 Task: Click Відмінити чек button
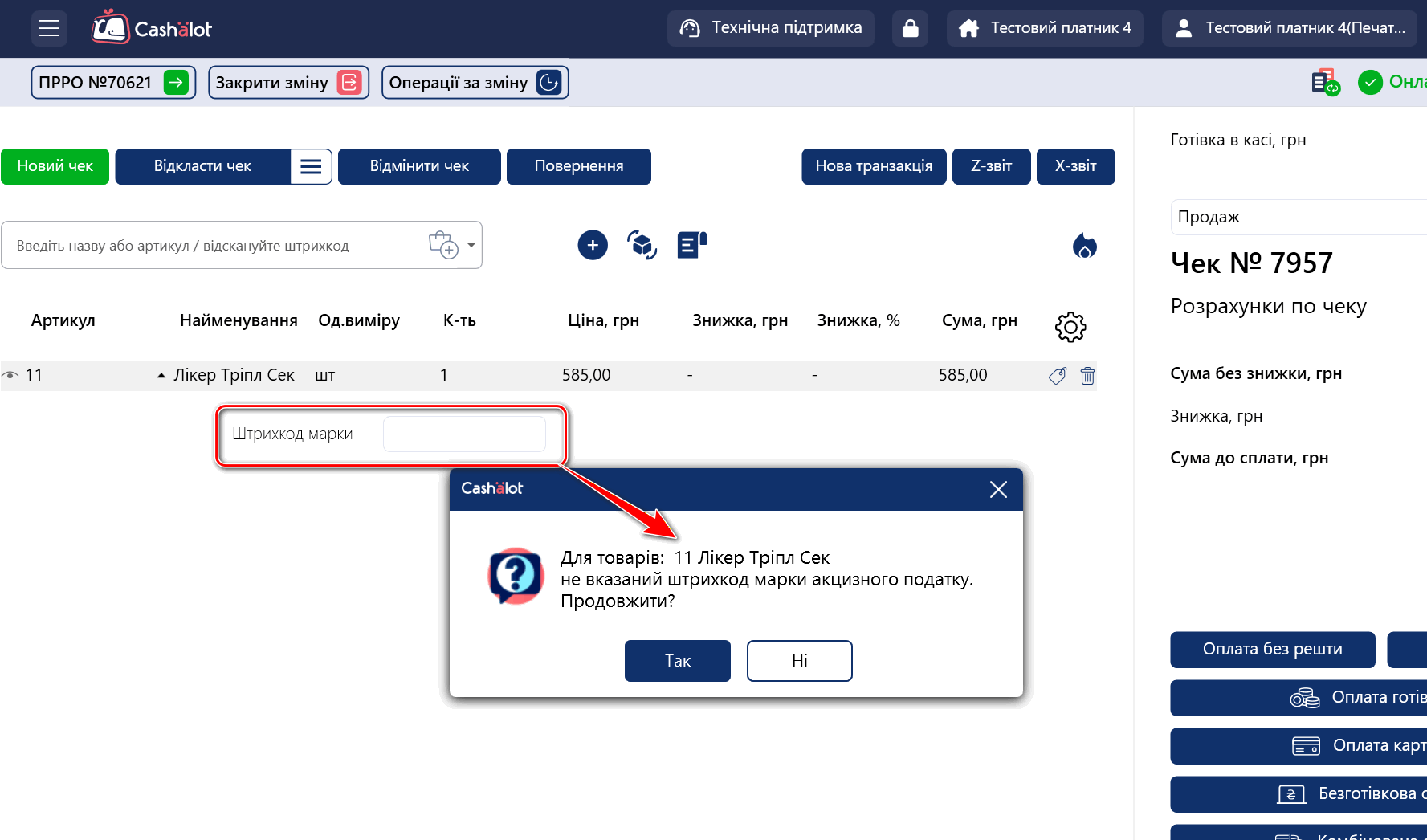pyautogui.click(x=419, y=166)
